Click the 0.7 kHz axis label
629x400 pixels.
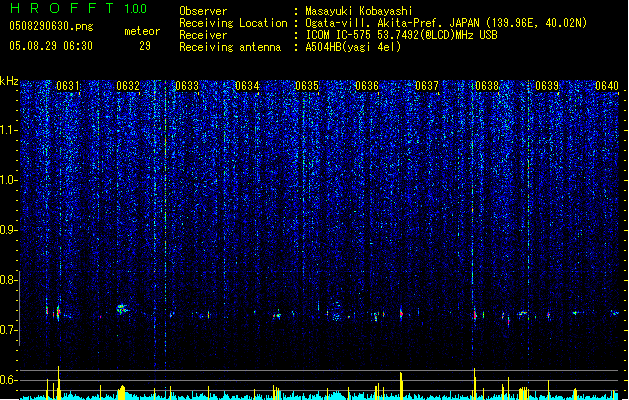point(9,330)
